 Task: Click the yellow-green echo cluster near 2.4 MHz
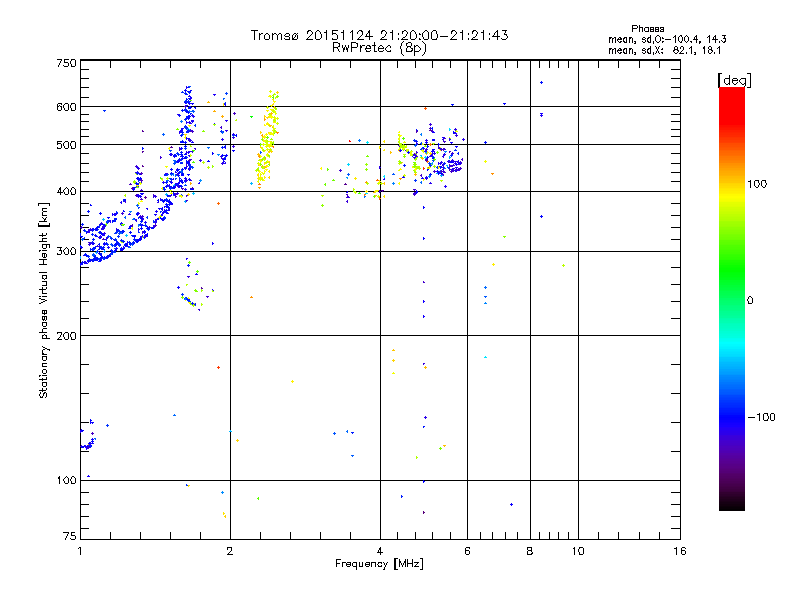point(267,140)
